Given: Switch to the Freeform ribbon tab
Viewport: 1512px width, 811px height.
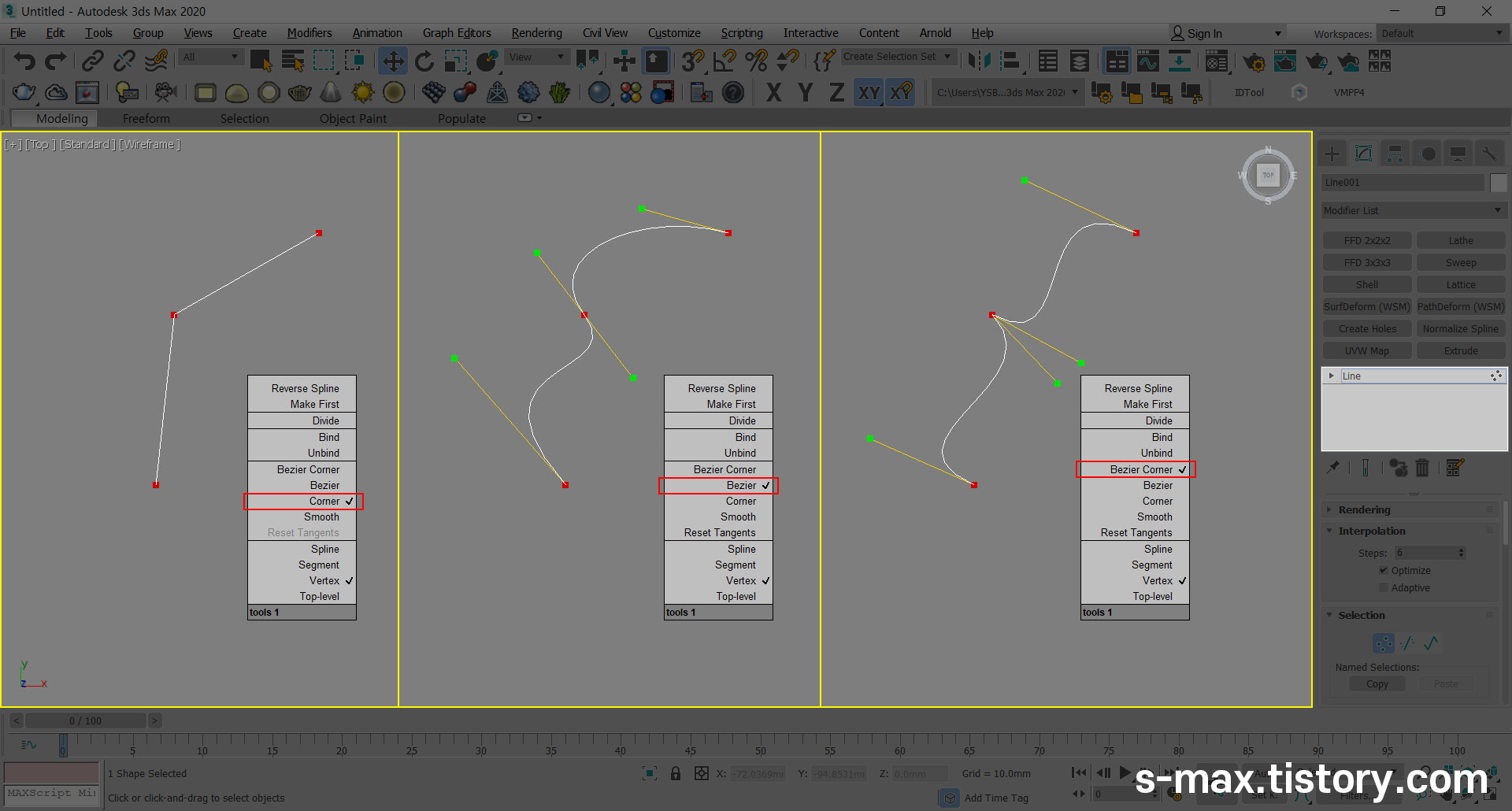Looking at the screenshot, I should [146, 119].
